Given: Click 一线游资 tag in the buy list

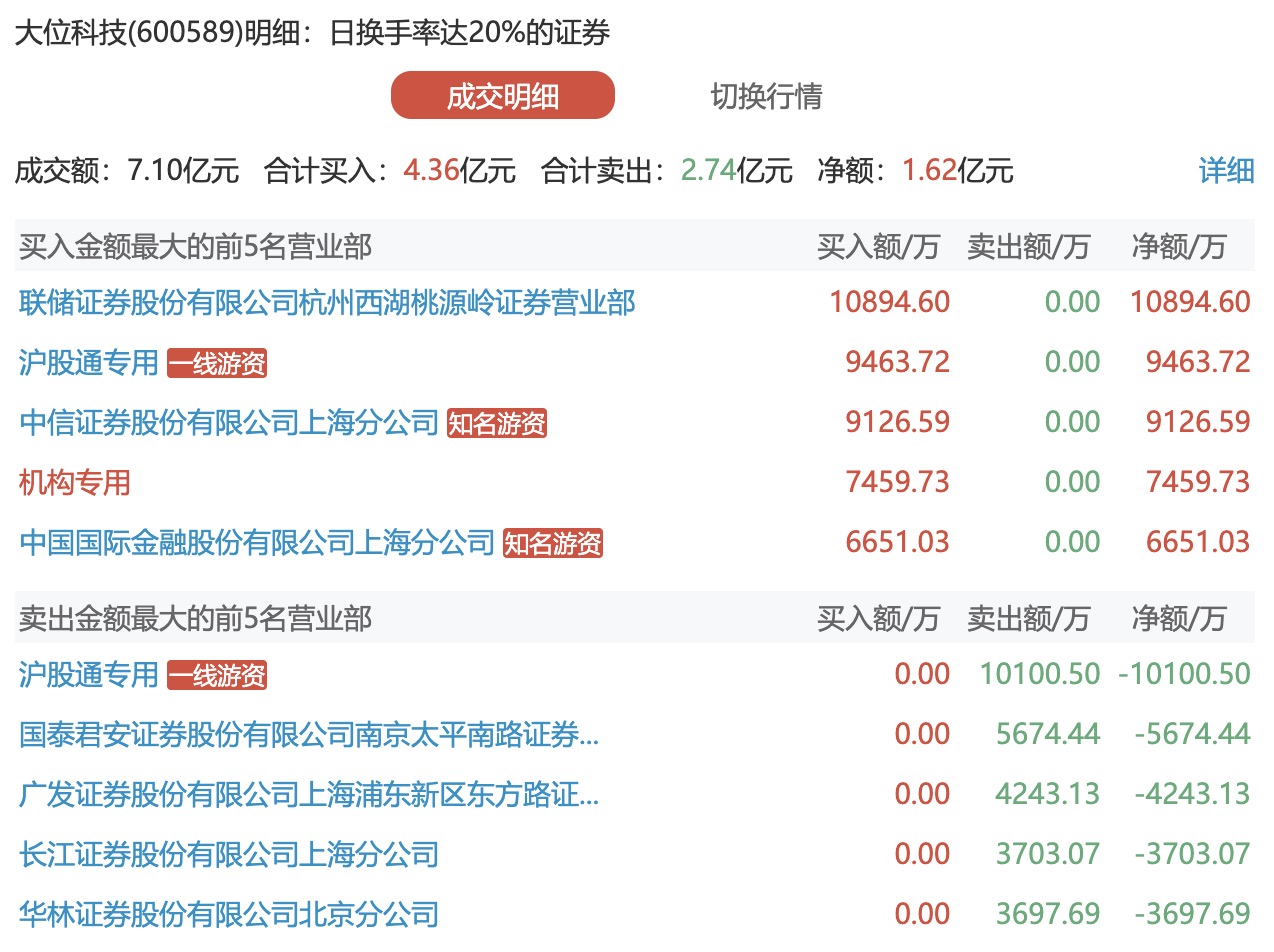Looking at the screenshot, I should 217,363.
